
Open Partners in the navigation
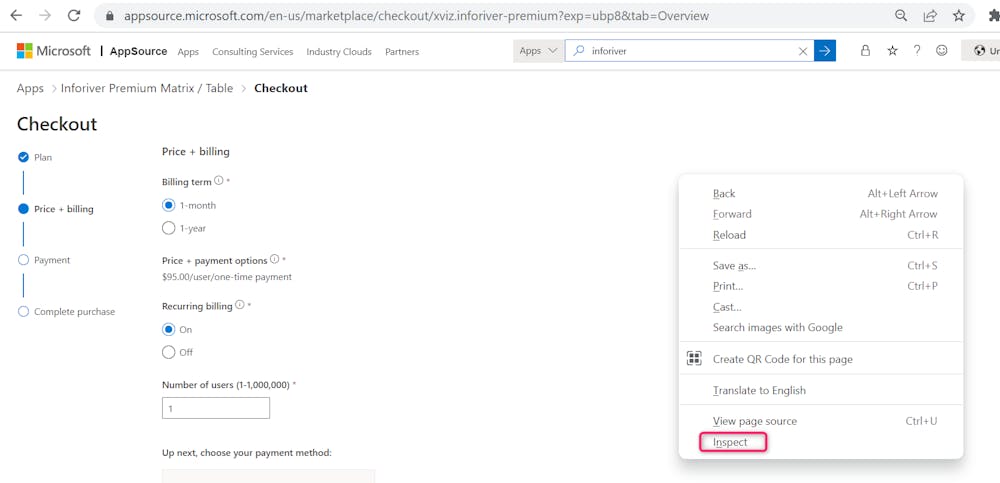(402, 52)
